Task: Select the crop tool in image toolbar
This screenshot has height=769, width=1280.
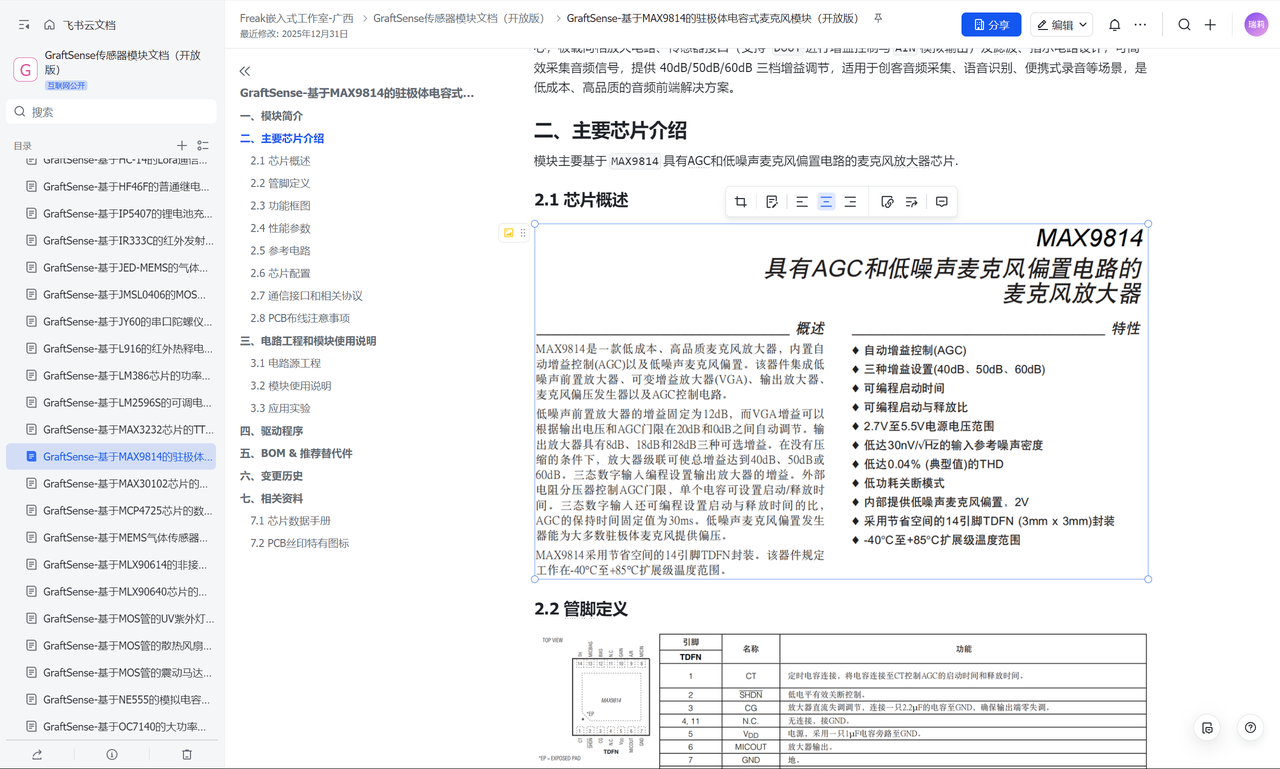Action: point(741,202)
